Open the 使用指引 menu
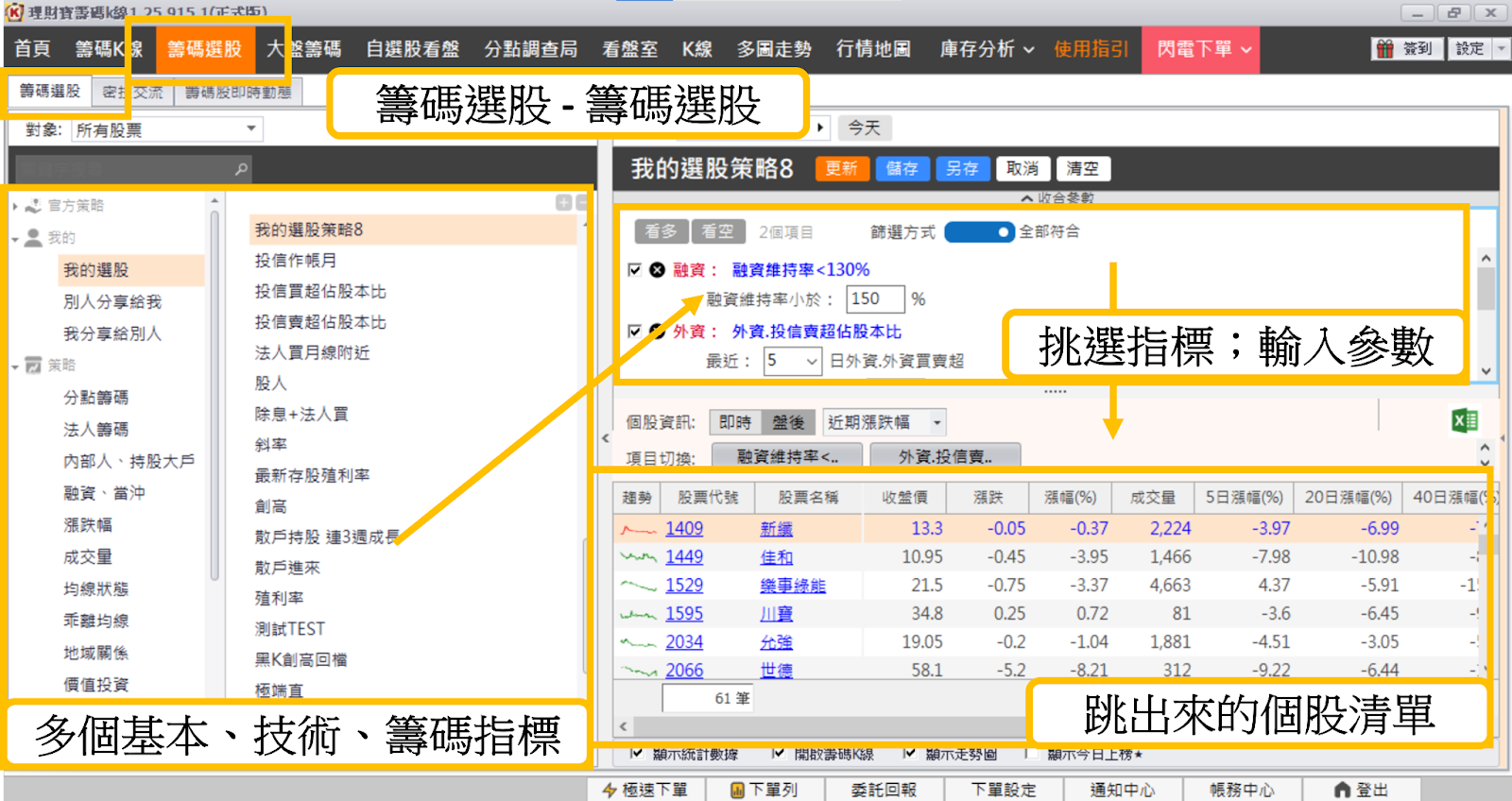This screenshot has height=801, width=1512. point(1091,49)
